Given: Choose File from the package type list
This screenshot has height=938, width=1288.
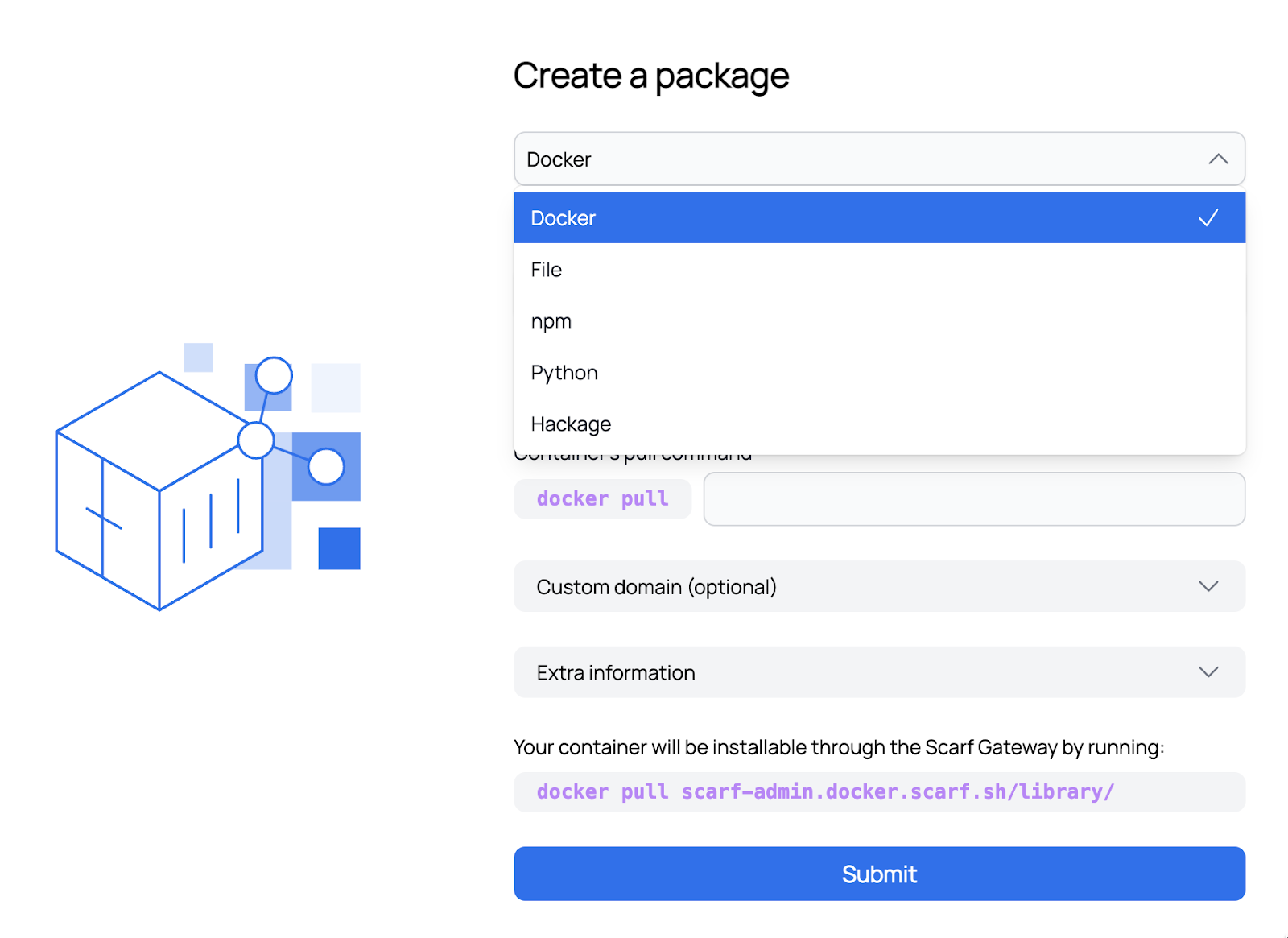Looking at the screenshot, I should [x=547, y=270].
